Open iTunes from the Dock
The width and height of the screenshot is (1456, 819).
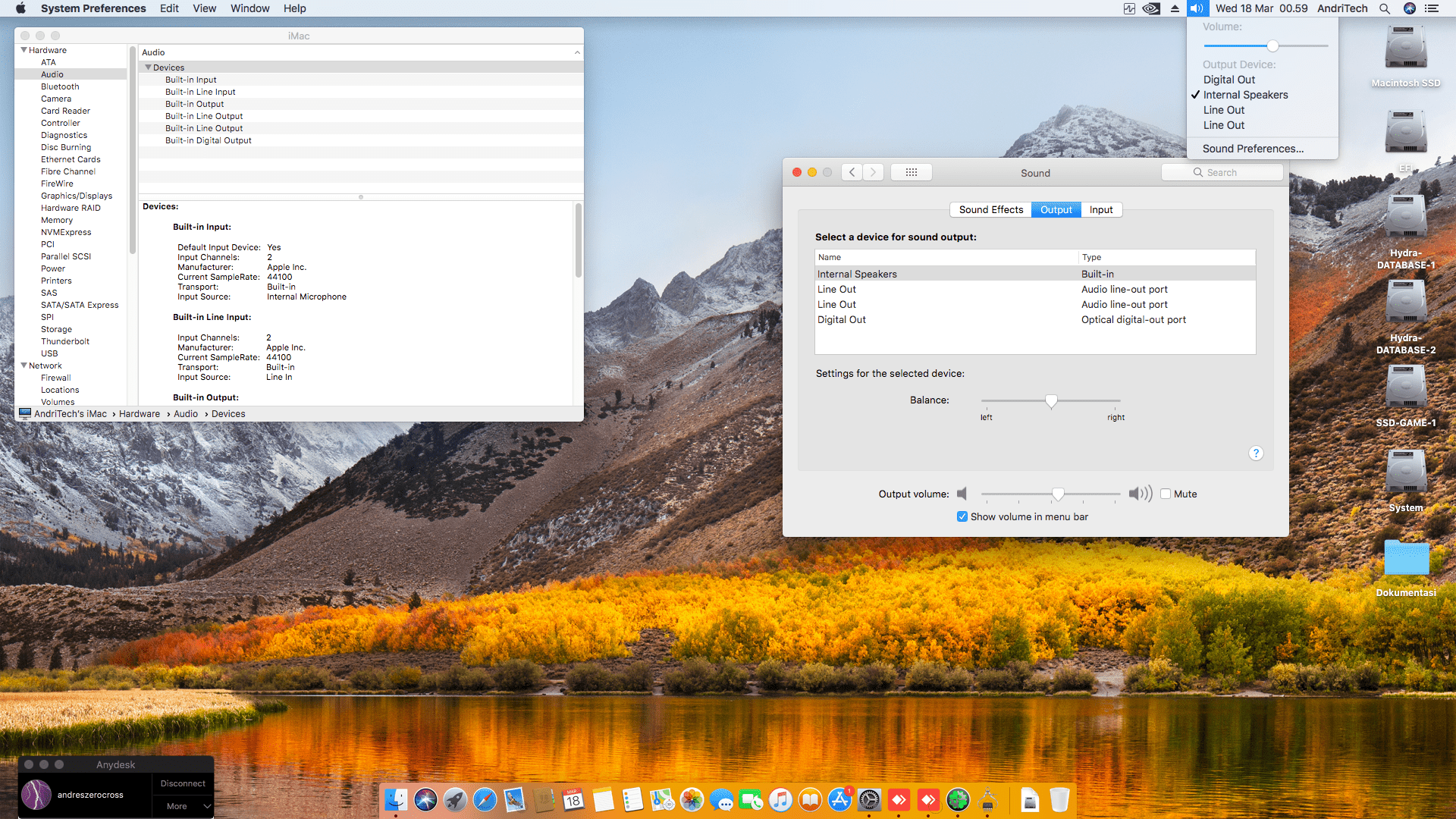pos(780,799)
